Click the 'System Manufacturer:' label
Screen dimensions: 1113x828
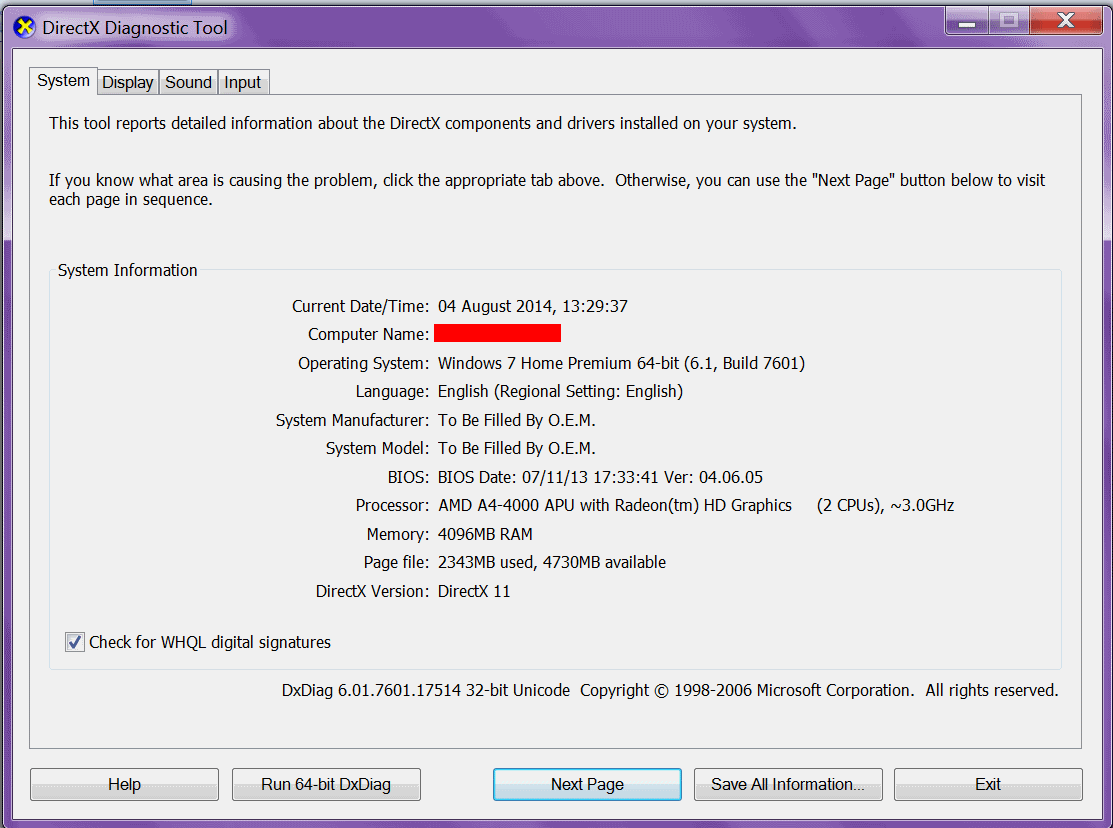[352, 420]
